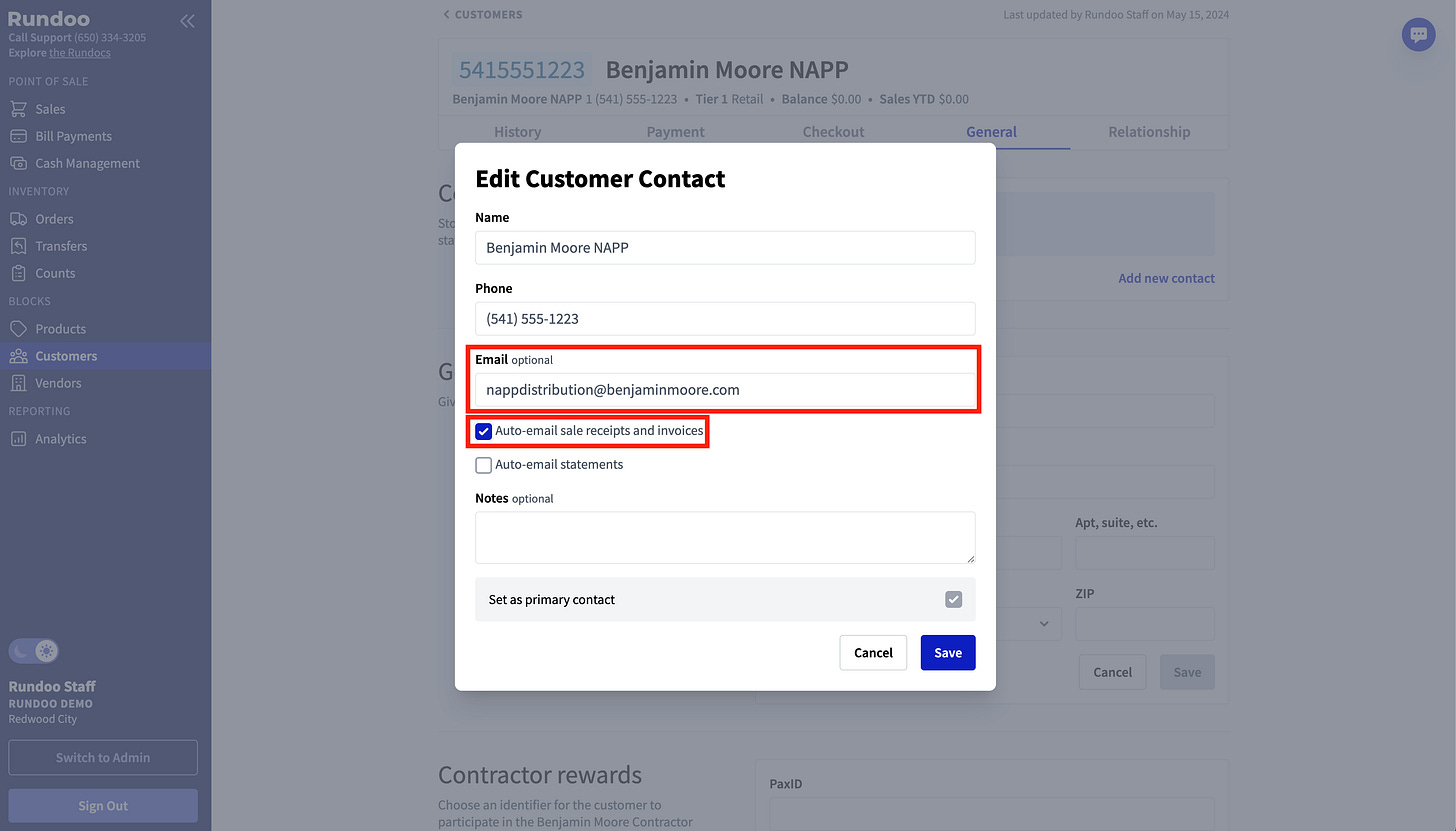Click the Email input field
This screenshot has width=1456, height=831.
[x=725, y=390]
